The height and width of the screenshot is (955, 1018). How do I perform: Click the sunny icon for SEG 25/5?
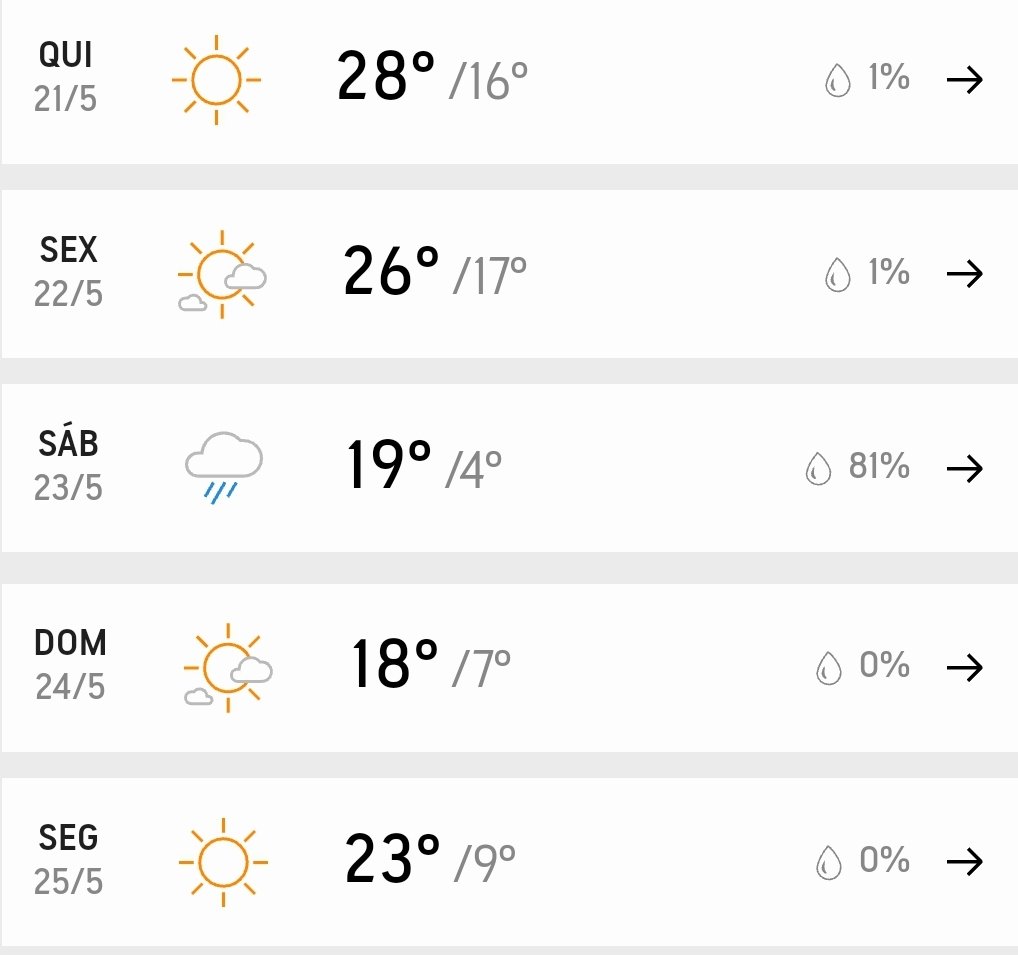[x=222, y=862]
